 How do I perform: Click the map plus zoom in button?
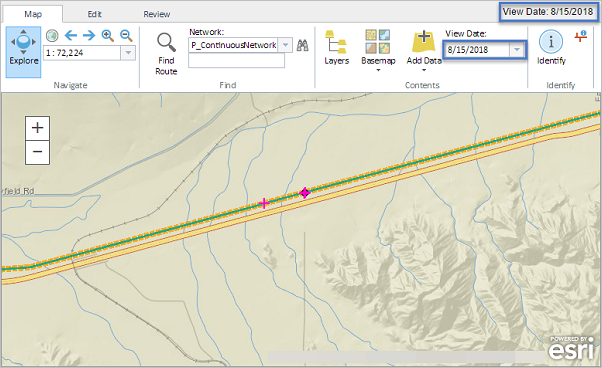click(x=37, y=128)
